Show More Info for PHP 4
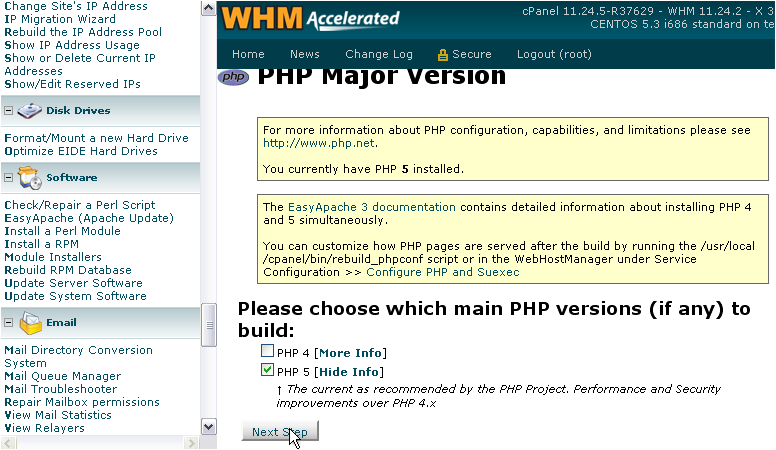The width and height of the screenshot is (776, 450). [351, 353]
